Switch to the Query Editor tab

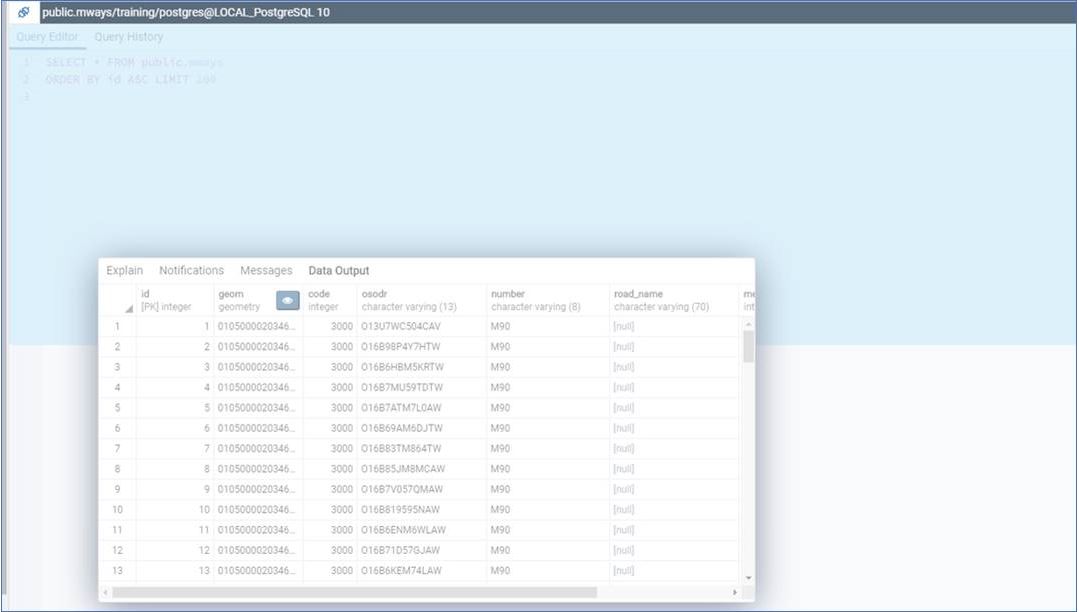point(47,37)
